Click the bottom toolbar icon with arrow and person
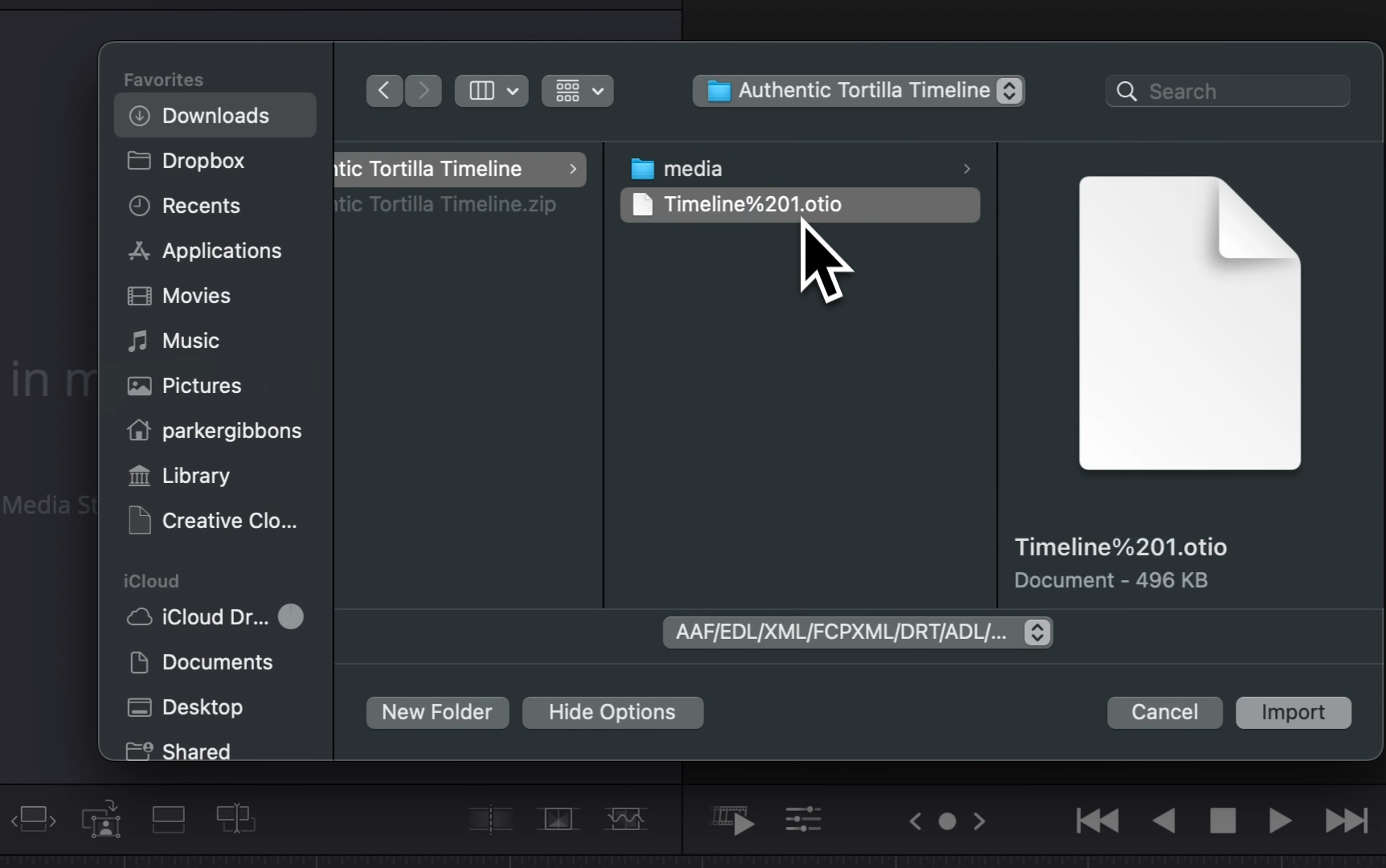 pyautogui.click(x=101, y=820)
